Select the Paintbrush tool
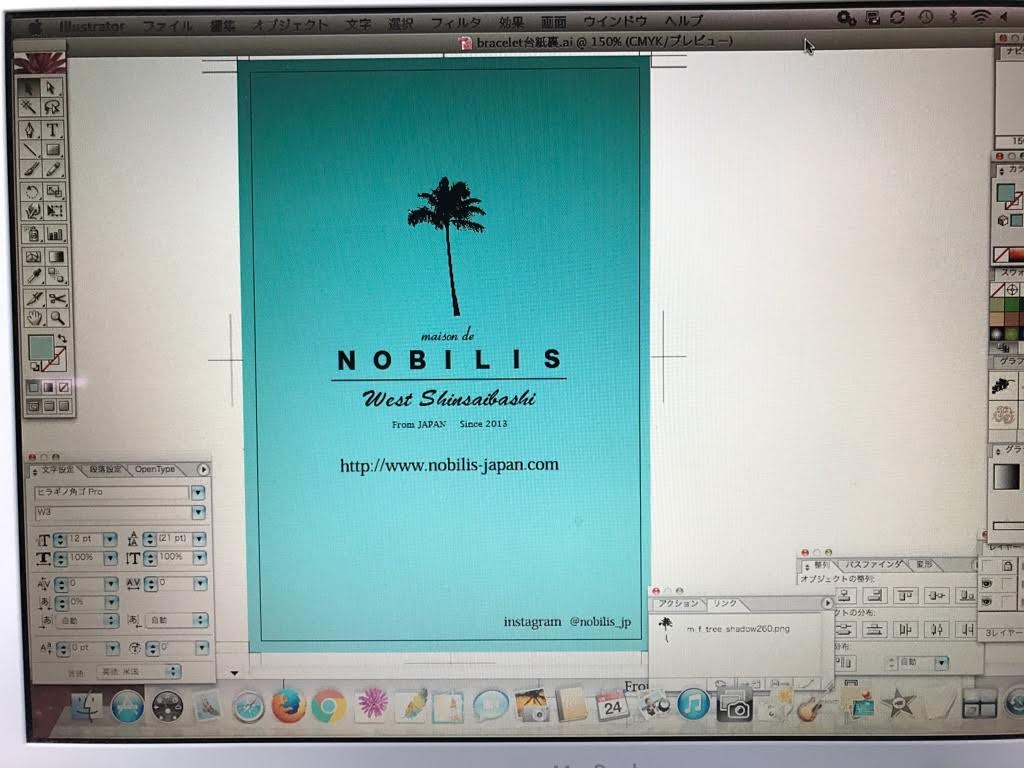This screenshot has width=1024, height=768. [x=30, y=170]
